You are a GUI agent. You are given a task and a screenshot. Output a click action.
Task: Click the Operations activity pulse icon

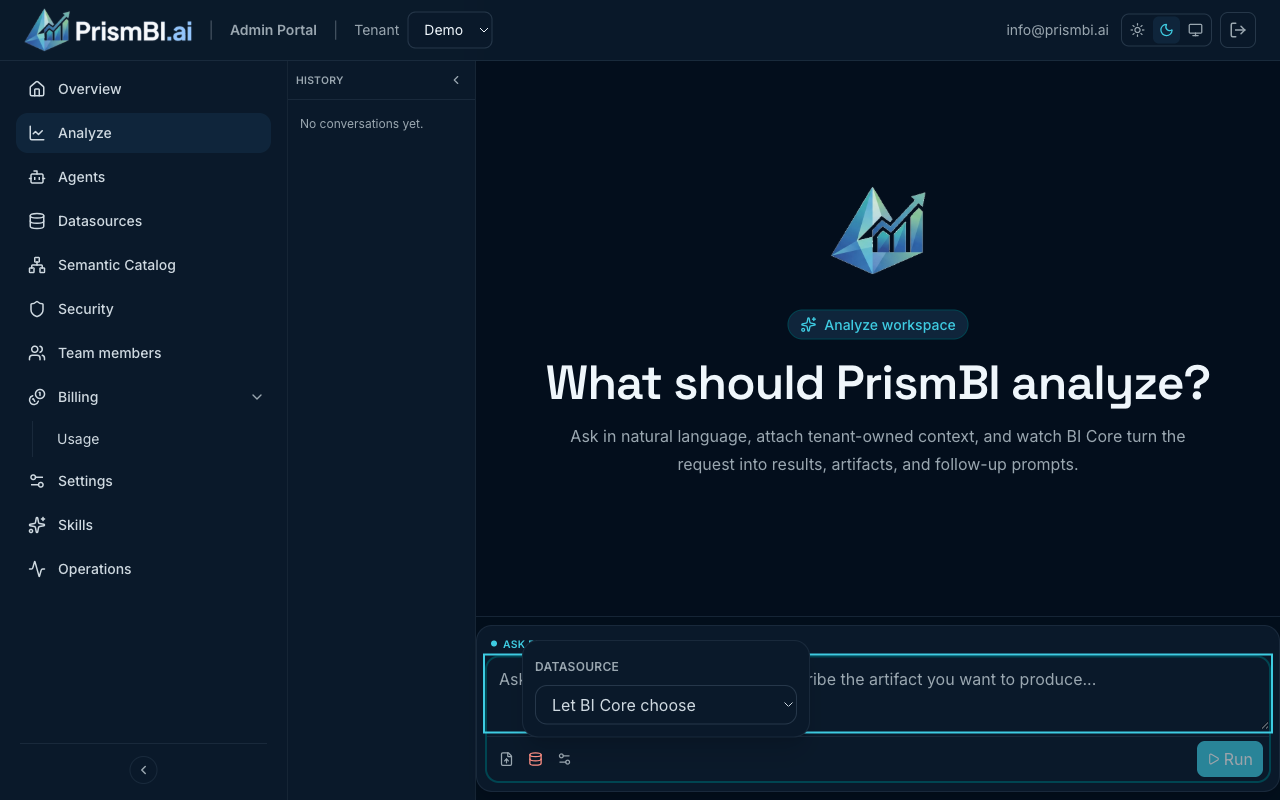37,569
